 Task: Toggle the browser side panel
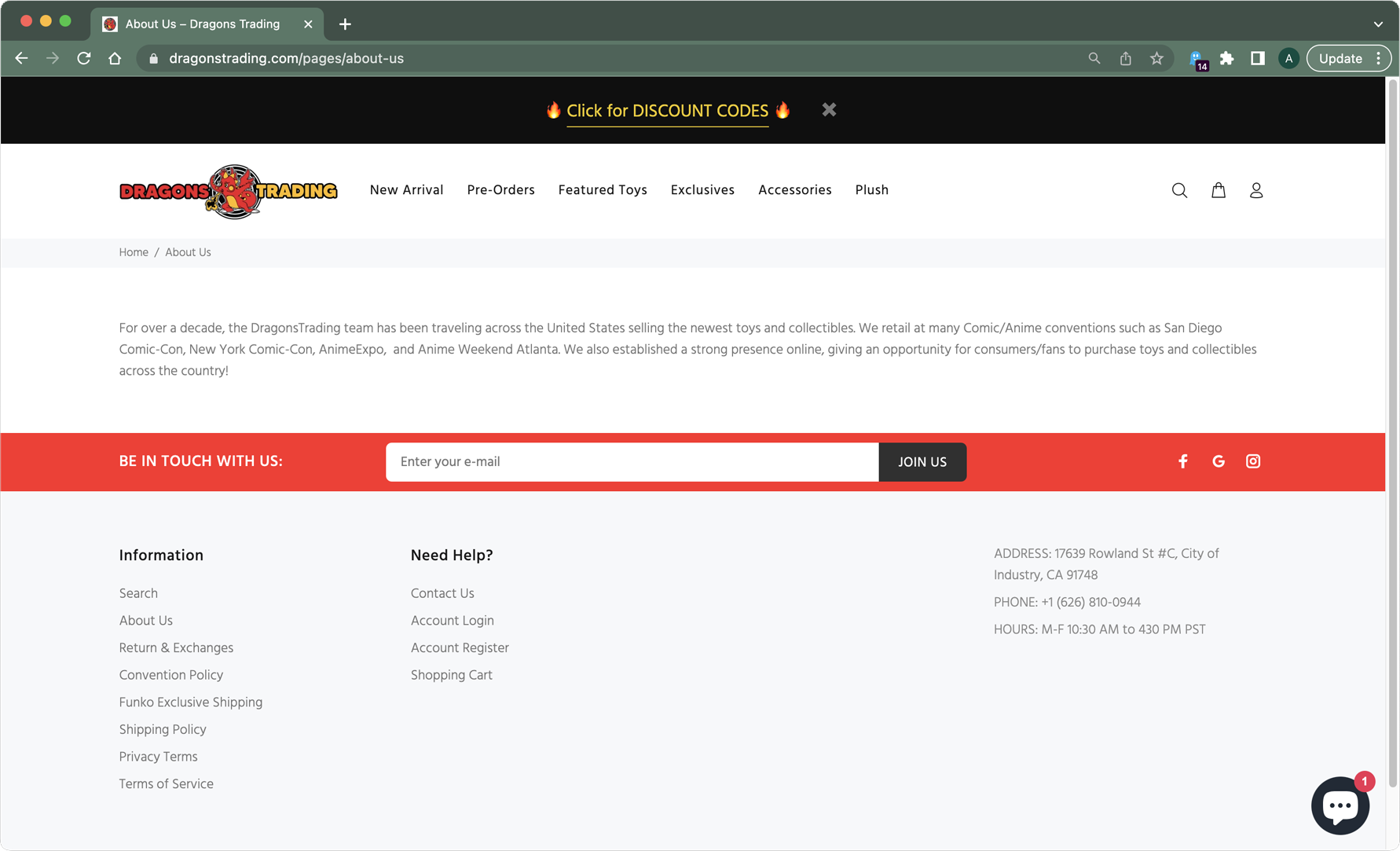[1258, 58]
